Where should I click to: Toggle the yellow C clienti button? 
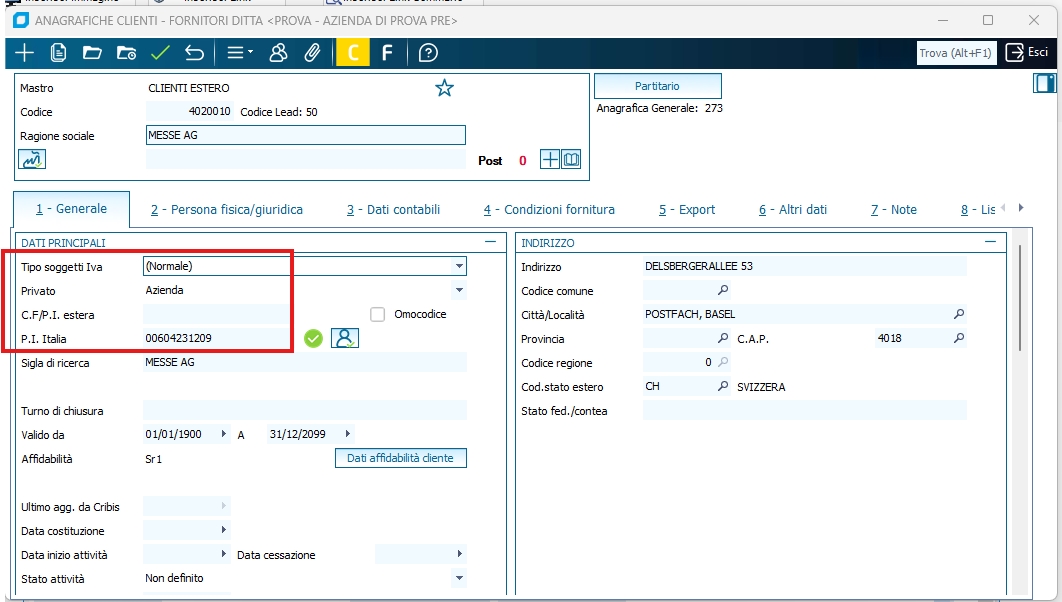coord(352,53)
